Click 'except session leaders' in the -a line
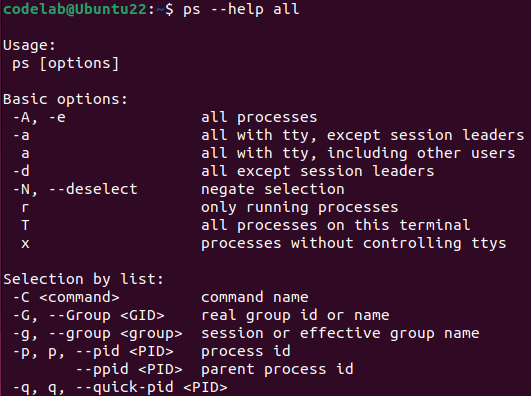The width and height of the screenshot is (531, 396). point(425,136)
